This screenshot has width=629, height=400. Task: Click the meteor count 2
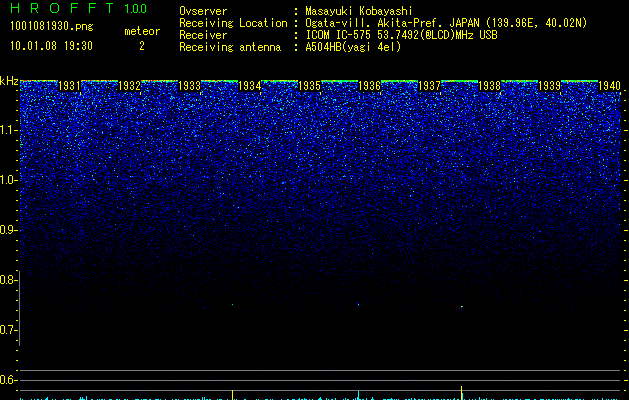point(142,46)
